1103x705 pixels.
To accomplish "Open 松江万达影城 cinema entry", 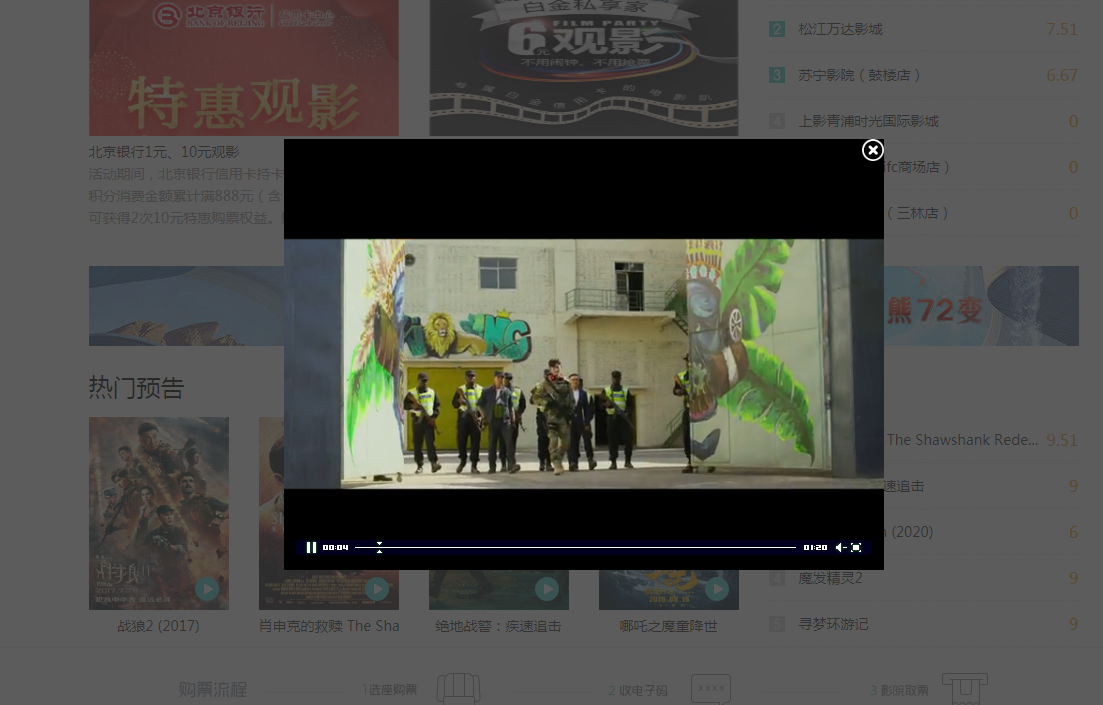I will click(x=840, y=29).
